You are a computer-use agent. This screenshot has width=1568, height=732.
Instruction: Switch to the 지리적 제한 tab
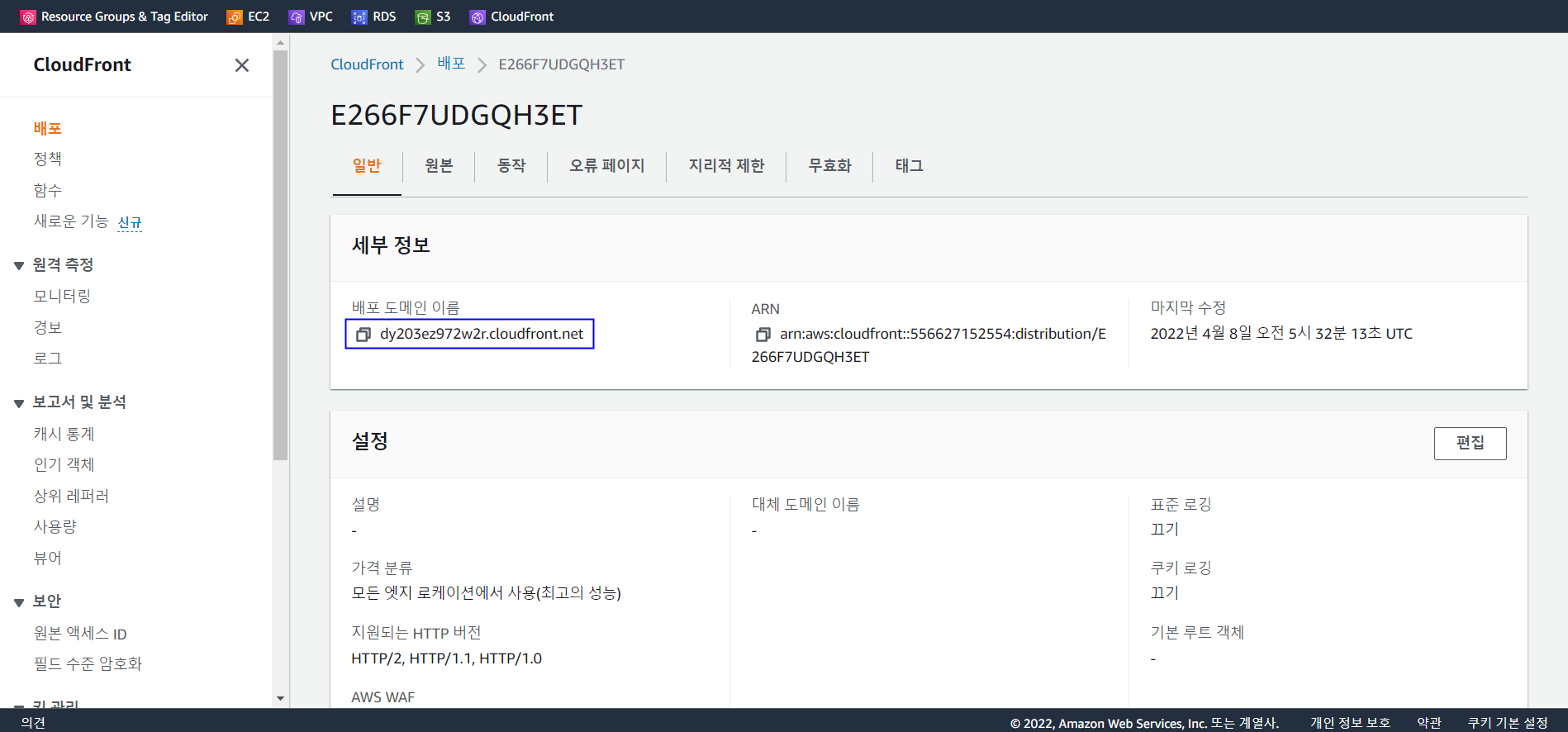click(726, 166)
